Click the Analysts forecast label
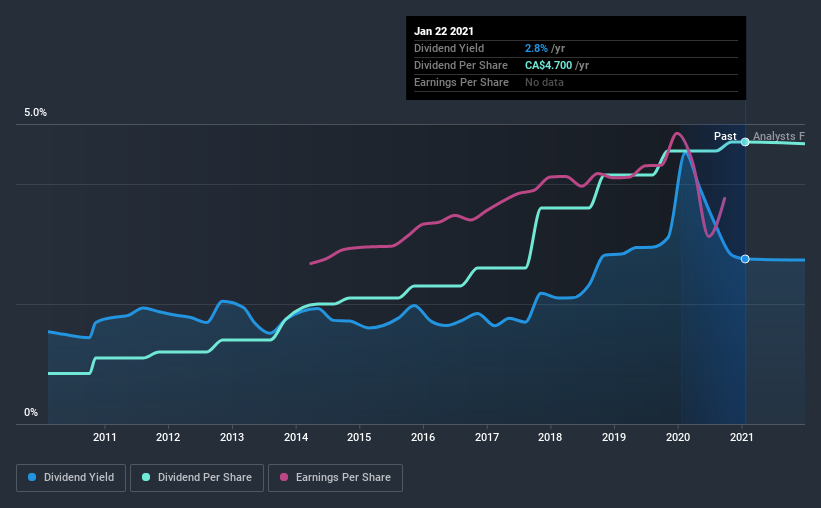 pos(779,136)
